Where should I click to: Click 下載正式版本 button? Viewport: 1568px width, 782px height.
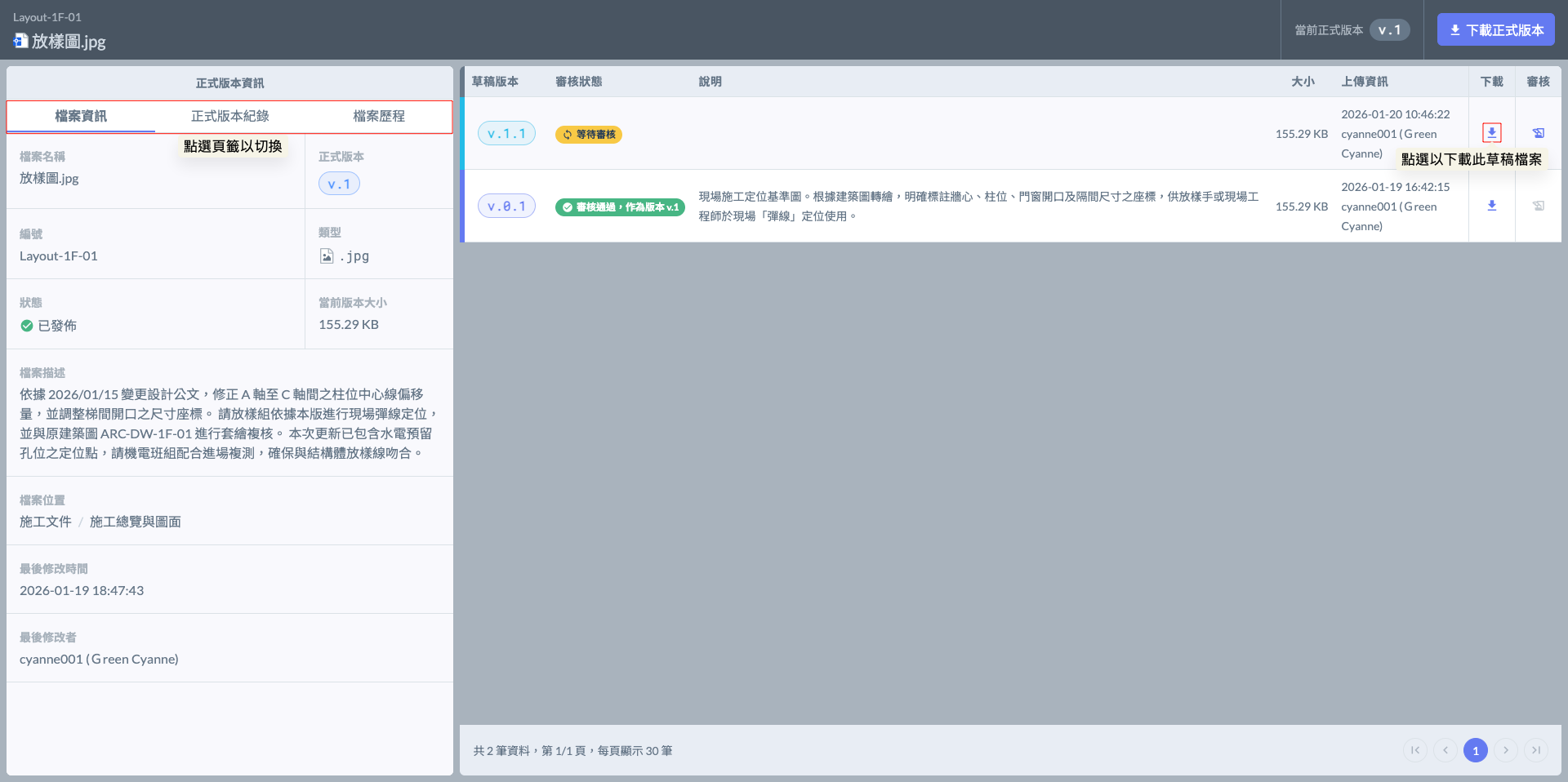point(1495,30)
